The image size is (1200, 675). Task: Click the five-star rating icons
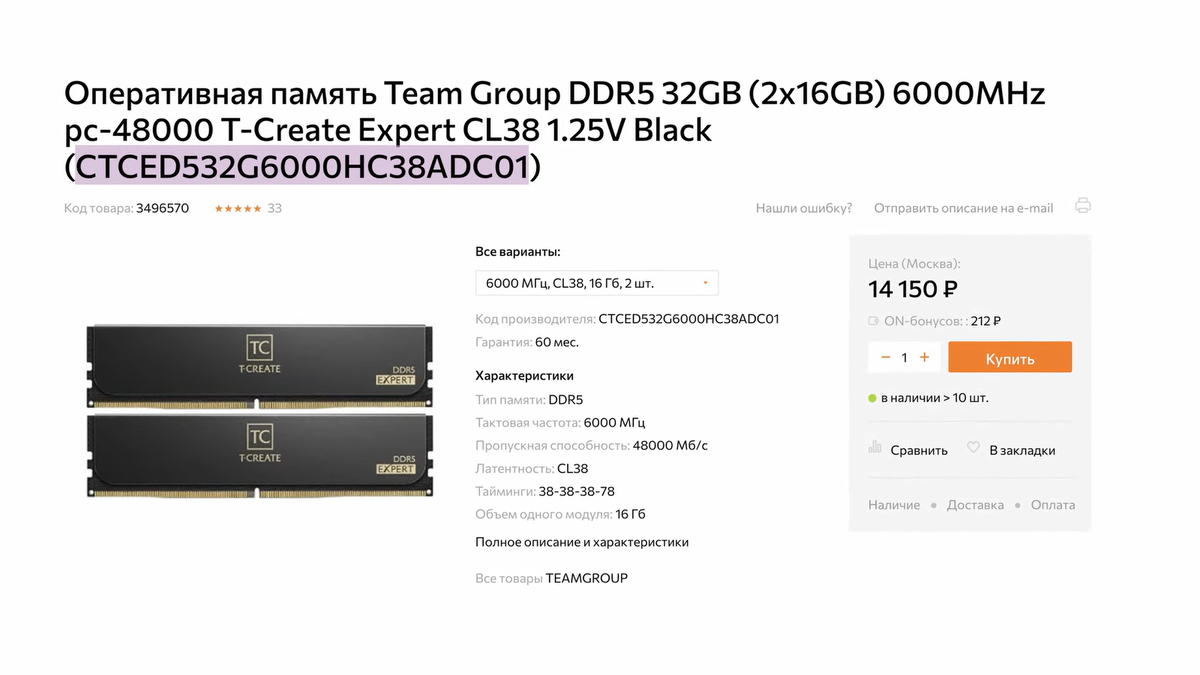(x=238, y=209)
